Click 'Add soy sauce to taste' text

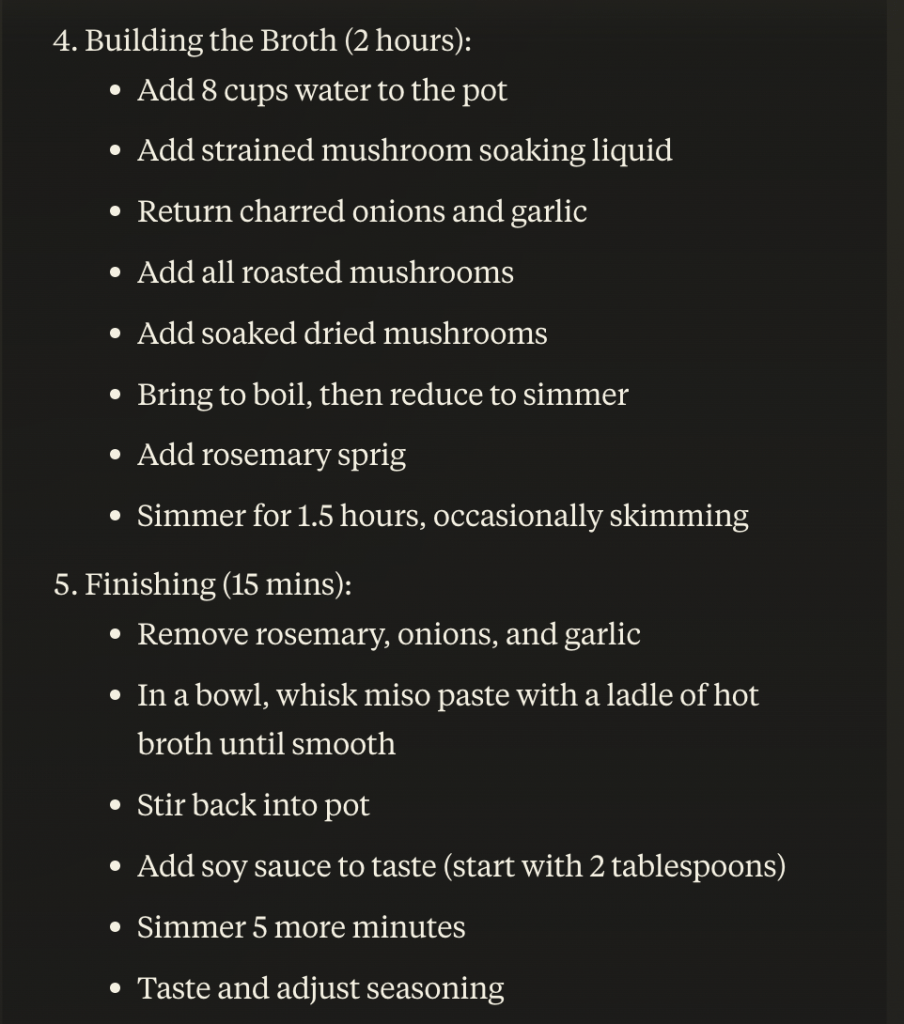287,867
